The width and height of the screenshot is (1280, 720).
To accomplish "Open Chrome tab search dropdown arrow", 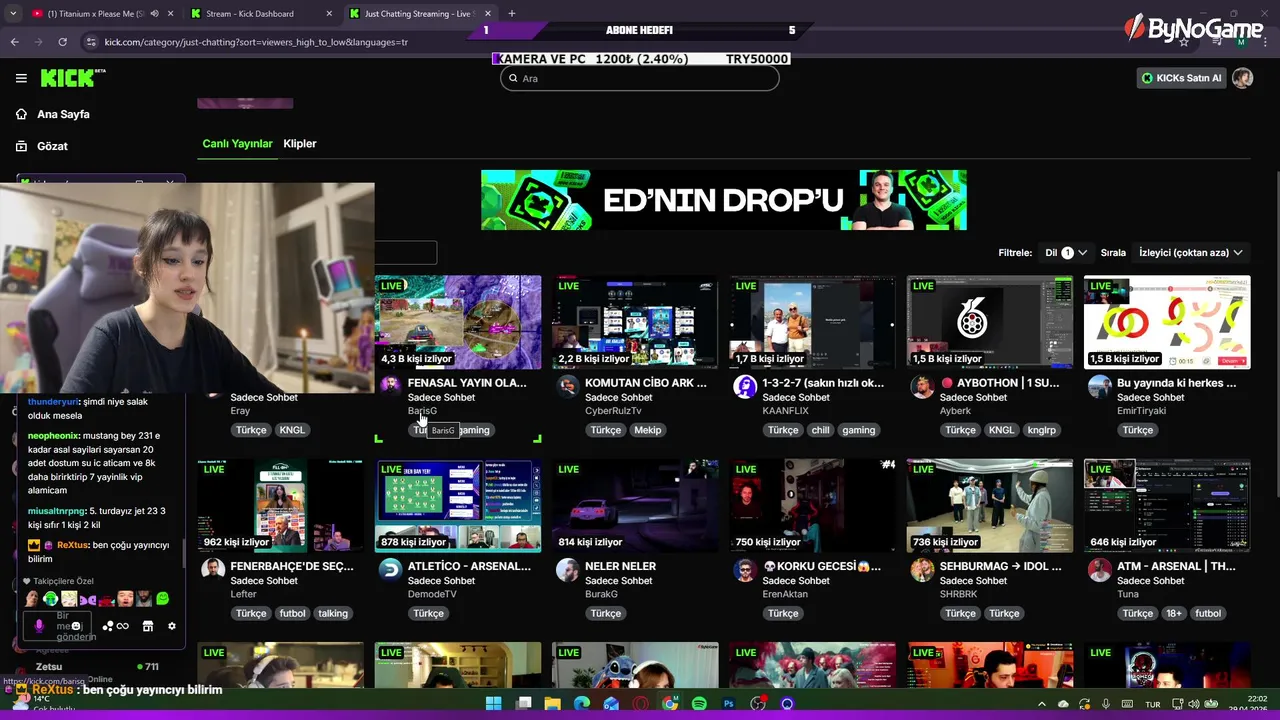I will [x=12, y=14].
